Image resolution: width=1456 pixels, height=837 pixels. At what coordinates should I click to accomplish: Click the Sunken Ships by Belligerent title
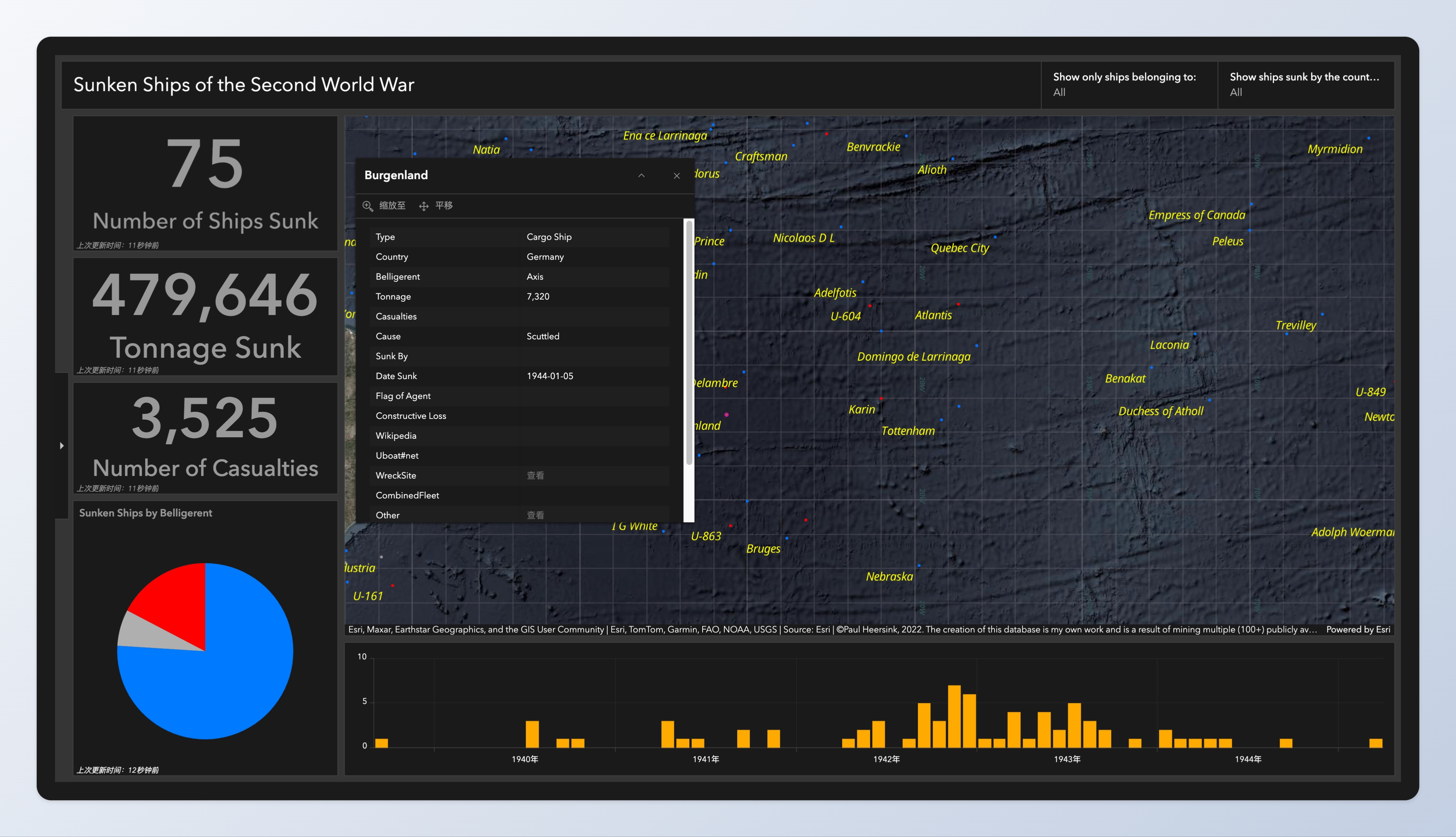pyautogui.click(x=145, y=513)
